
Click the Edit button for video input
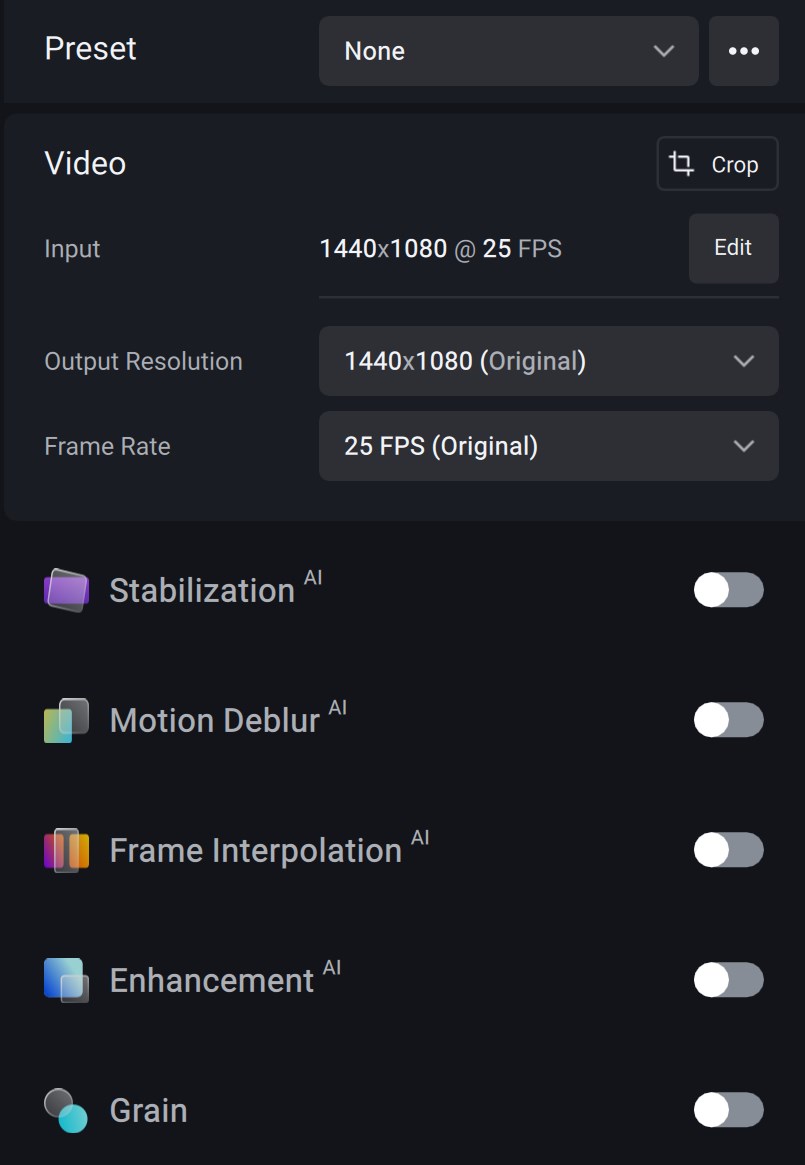pyautogui.click(x=733, y=248)
